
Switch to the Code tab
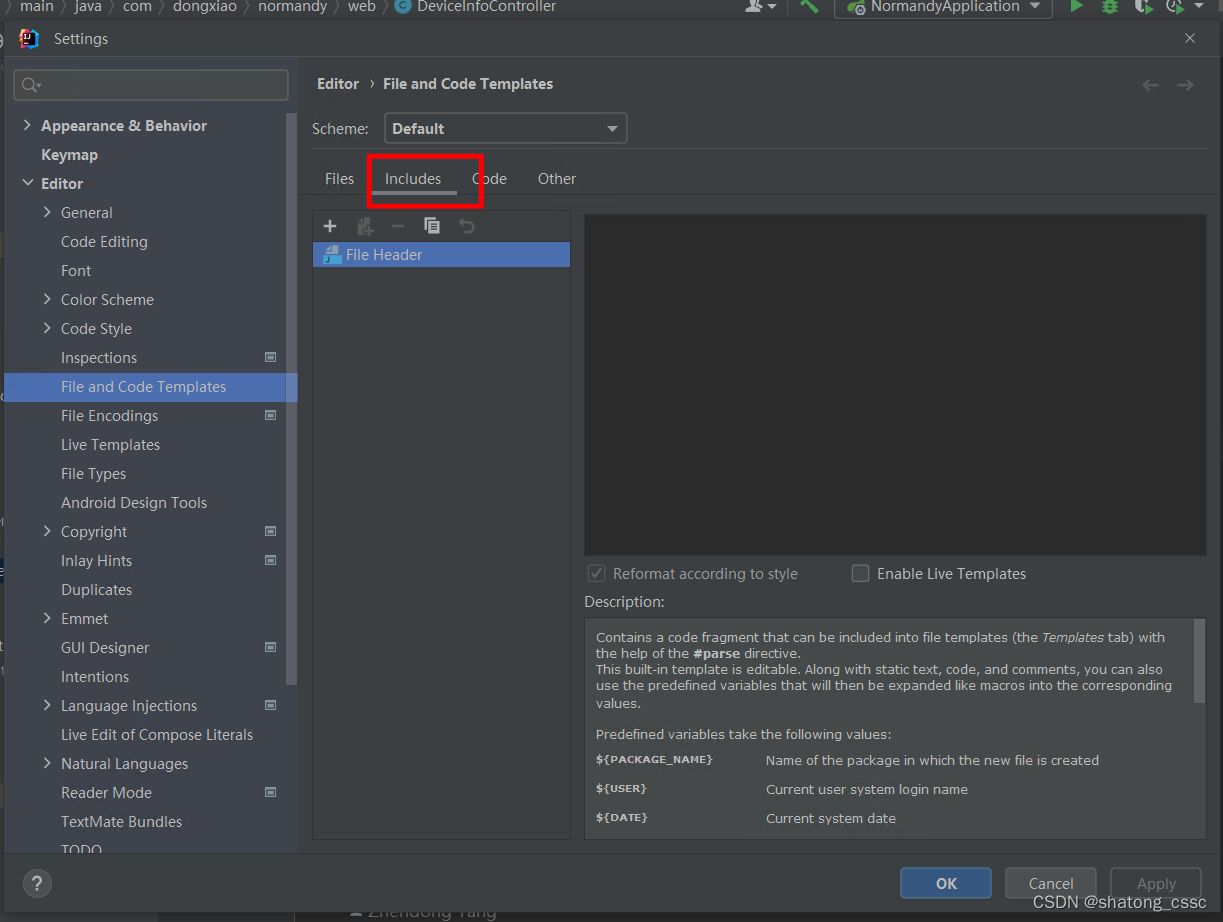(490, 178)
